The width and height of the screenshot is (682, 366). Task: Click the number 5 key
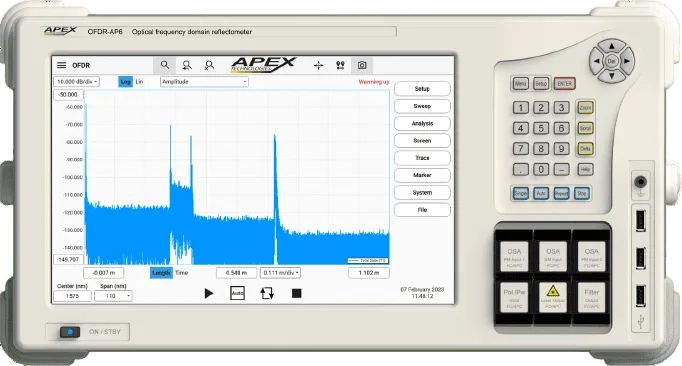click(541, 128)
